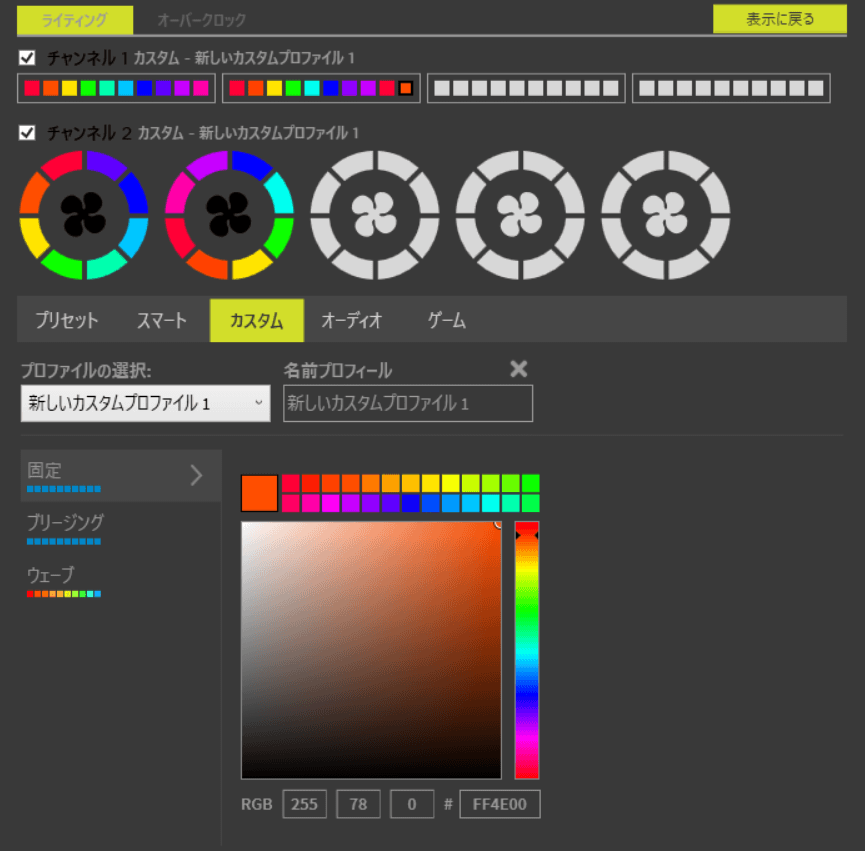Click the large current orange color swatch
Viewport: 865px width, 851px height.
coord(259,493)
